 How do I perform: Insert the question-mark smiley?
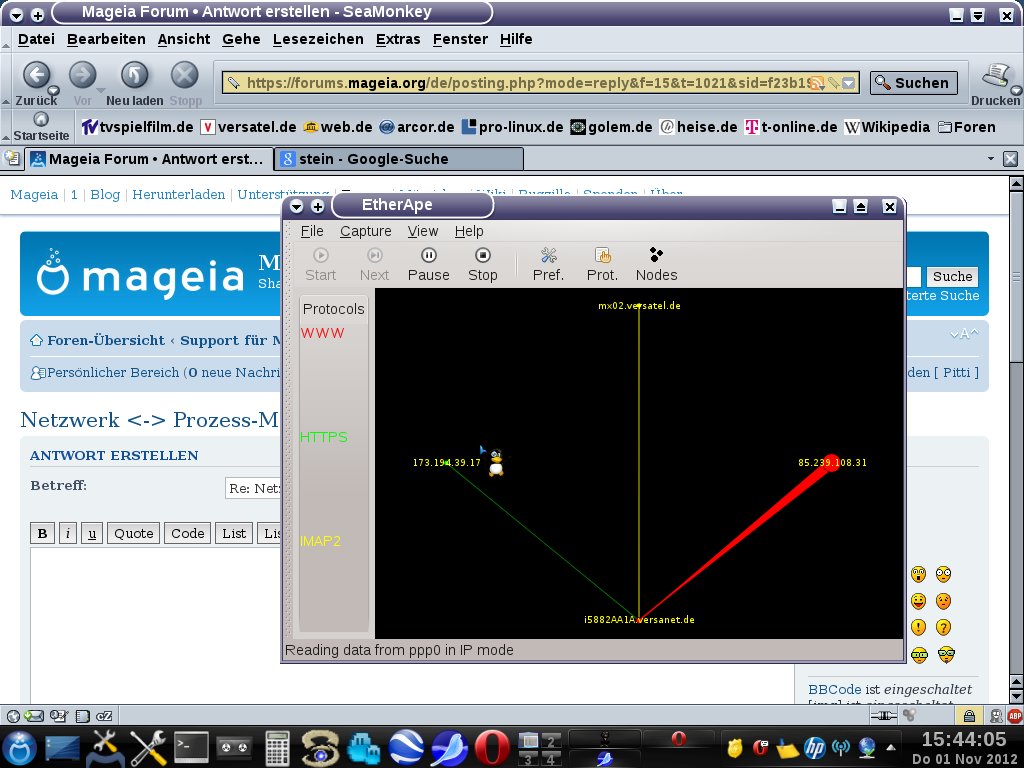(x=944, y=628)
